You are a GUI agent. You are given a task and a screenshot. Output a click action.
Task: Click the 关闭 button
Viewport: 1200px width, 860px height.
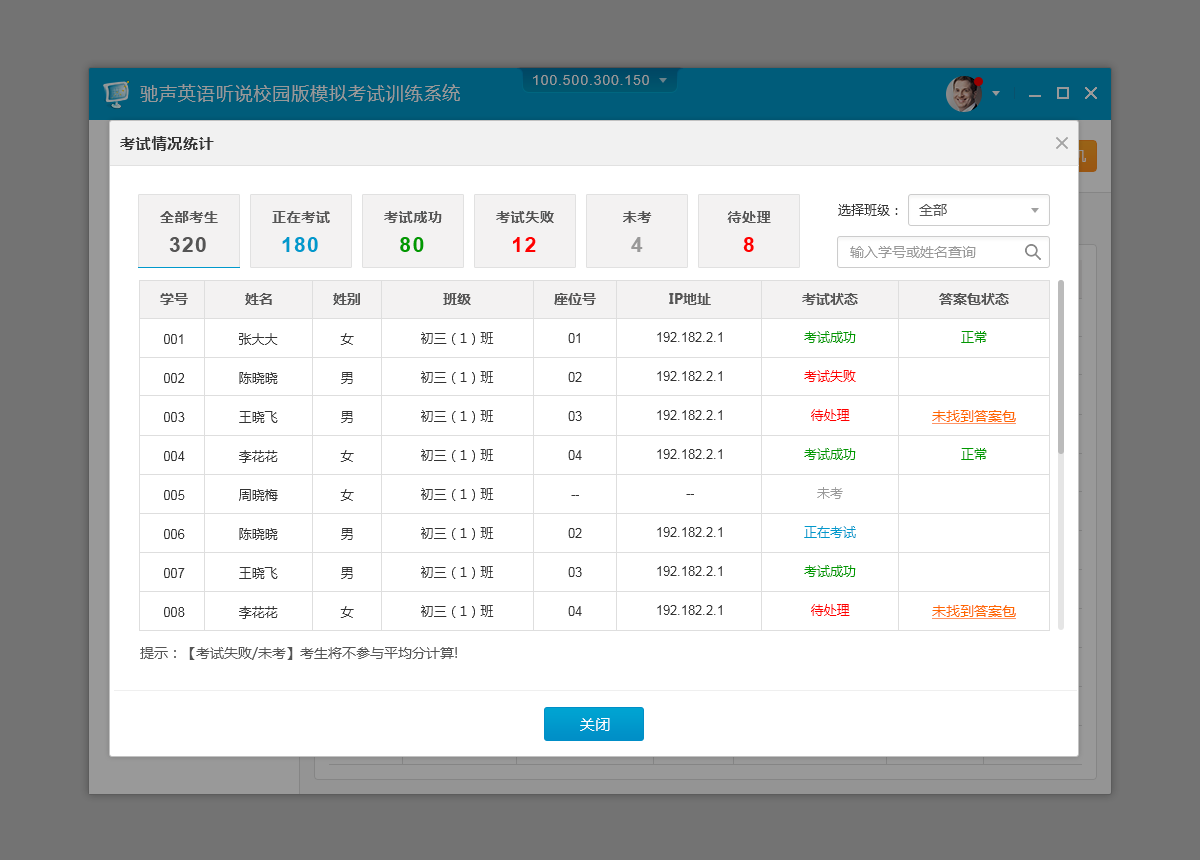(594, 724)
